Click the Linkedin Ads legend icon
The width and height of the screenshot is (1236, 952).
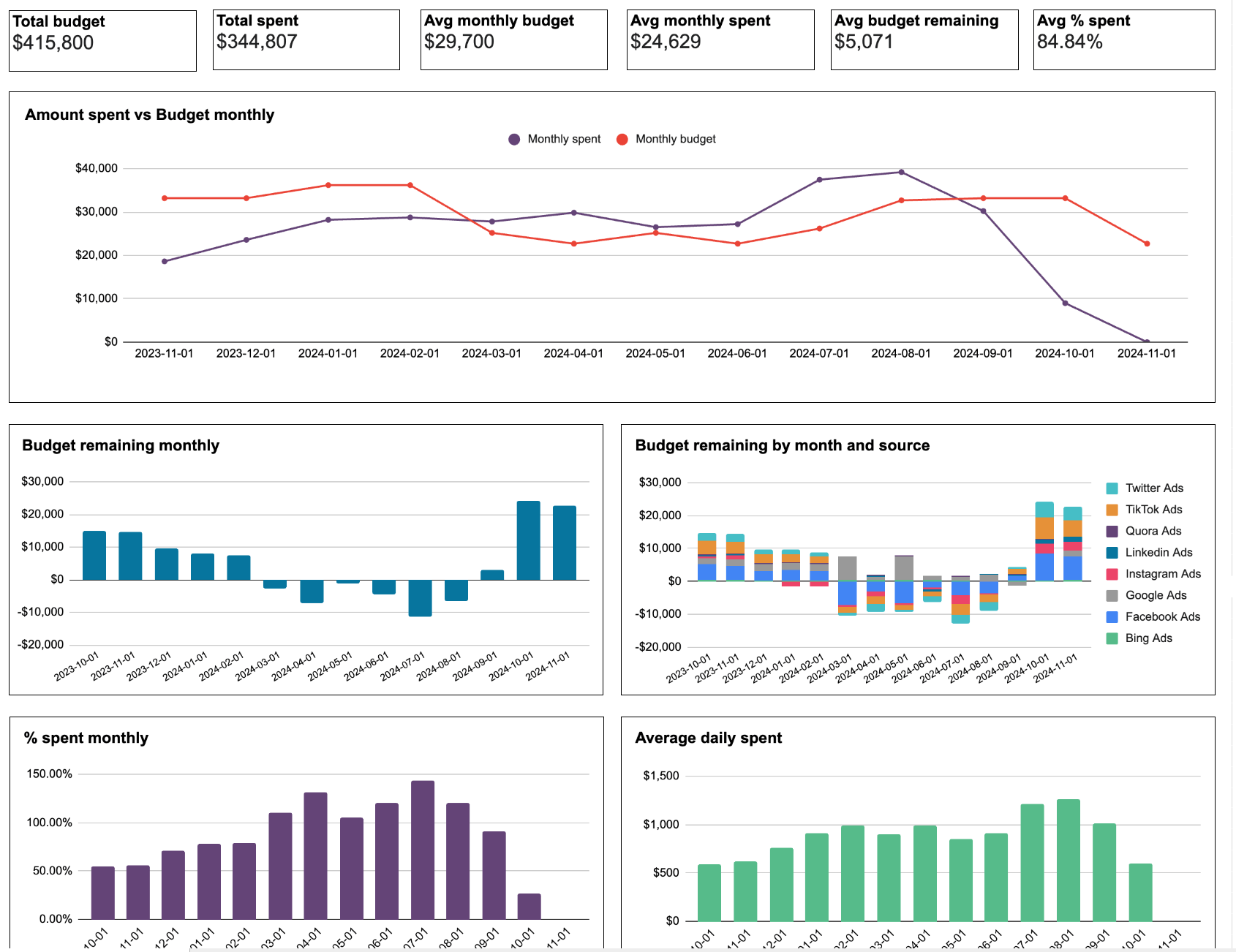pyautogui.click(x=1112, y=552)
